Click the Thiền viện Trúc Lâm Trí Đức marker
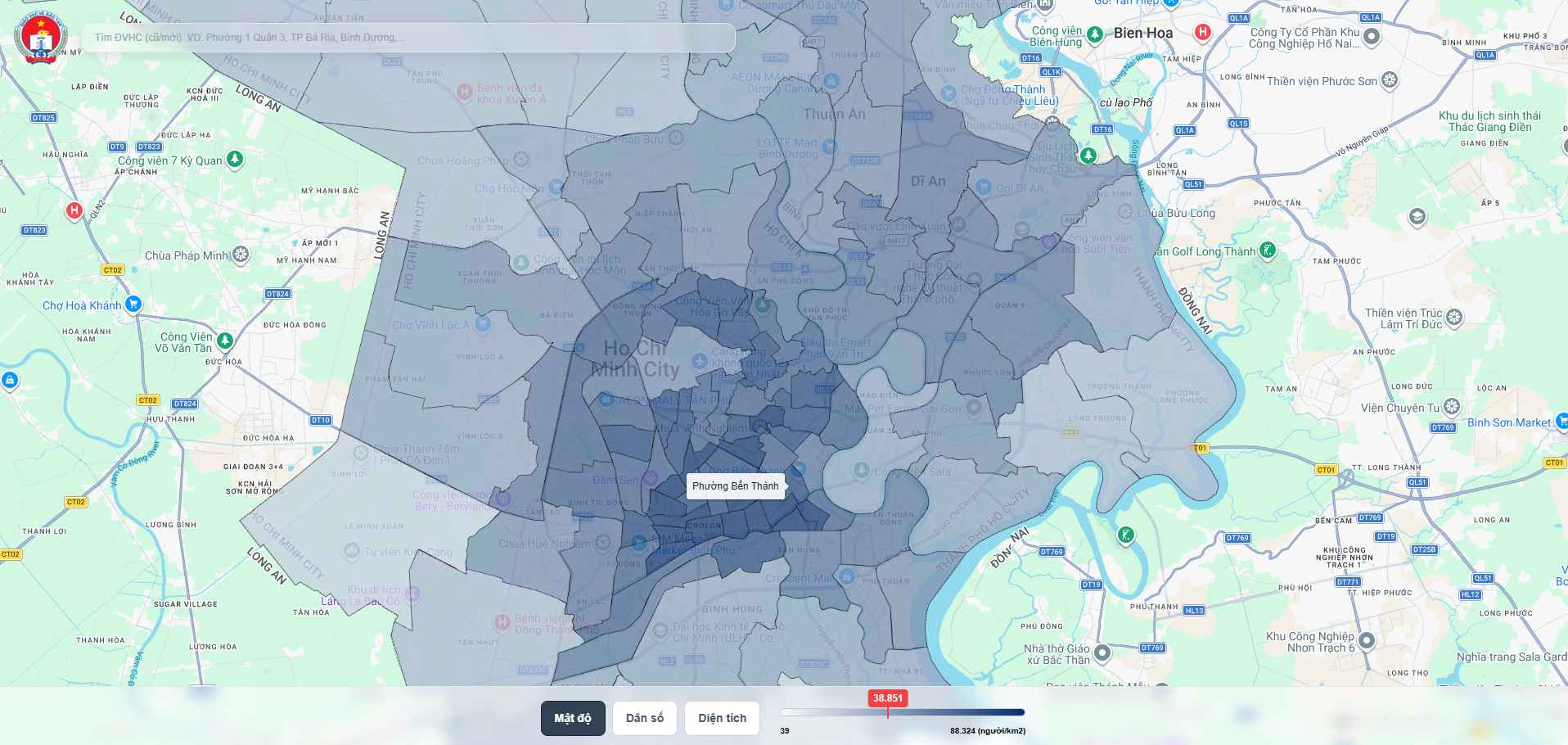Viewport: 1568px width, 745px height. click(x=1454, y=318)
